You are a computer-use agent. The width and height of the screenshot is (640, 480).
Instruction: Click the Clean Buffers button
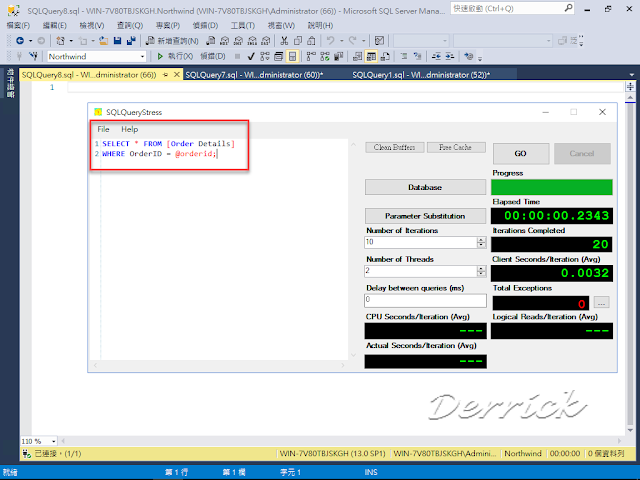point(394,147)
